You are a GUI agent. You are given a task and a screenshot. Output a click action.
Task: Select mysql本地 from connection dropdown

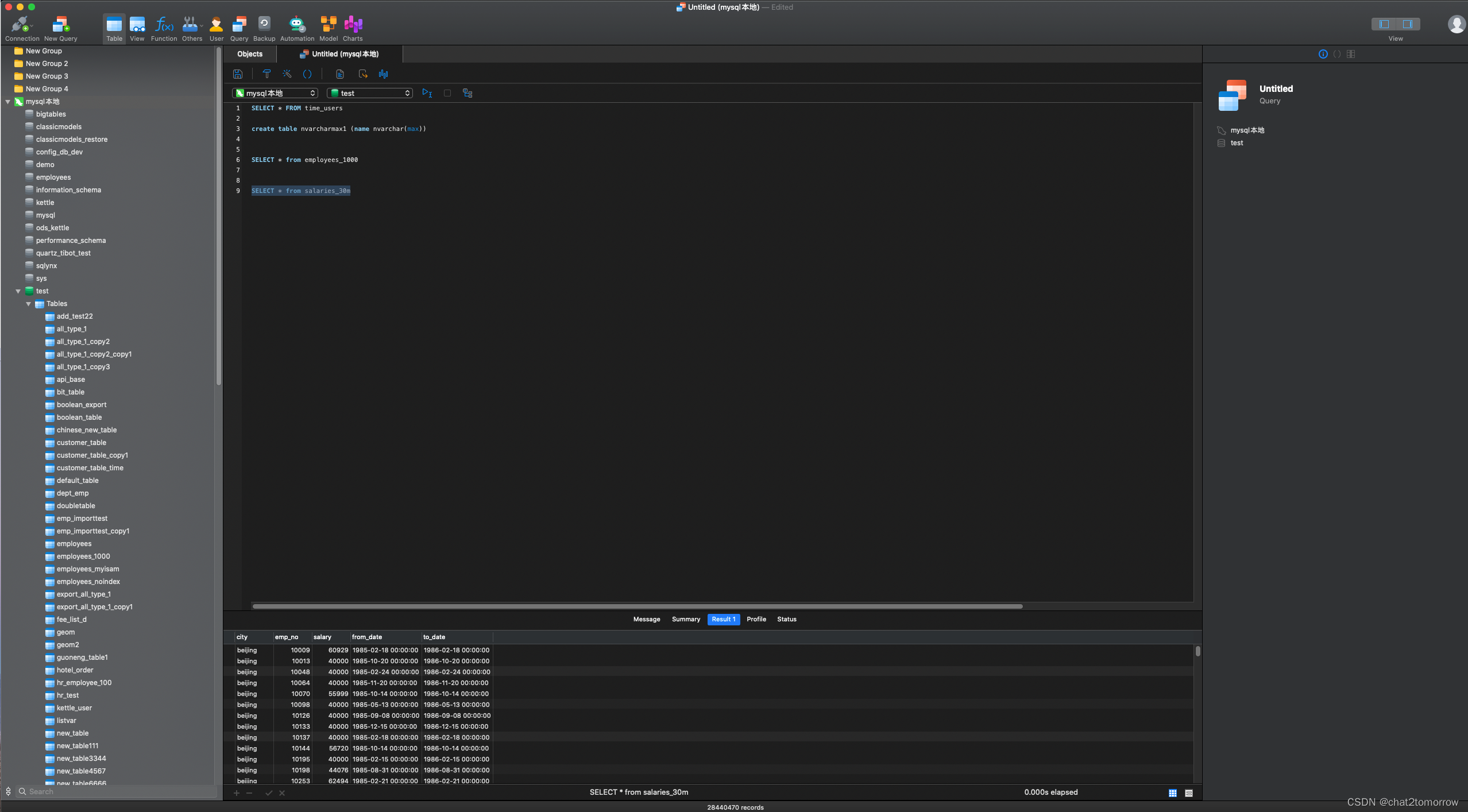click(x=275, y=92)
